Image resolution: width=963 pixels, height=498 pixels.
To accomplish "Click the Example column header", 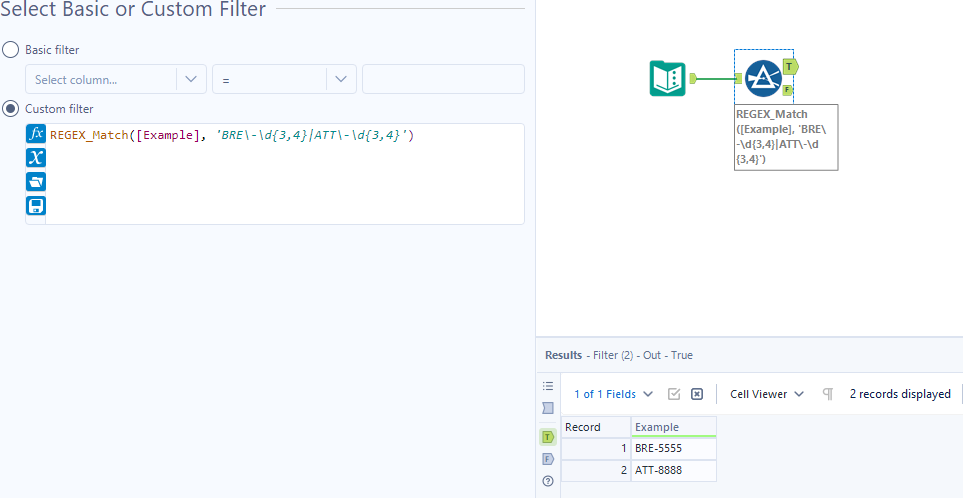I will click(x=674, y=427).
